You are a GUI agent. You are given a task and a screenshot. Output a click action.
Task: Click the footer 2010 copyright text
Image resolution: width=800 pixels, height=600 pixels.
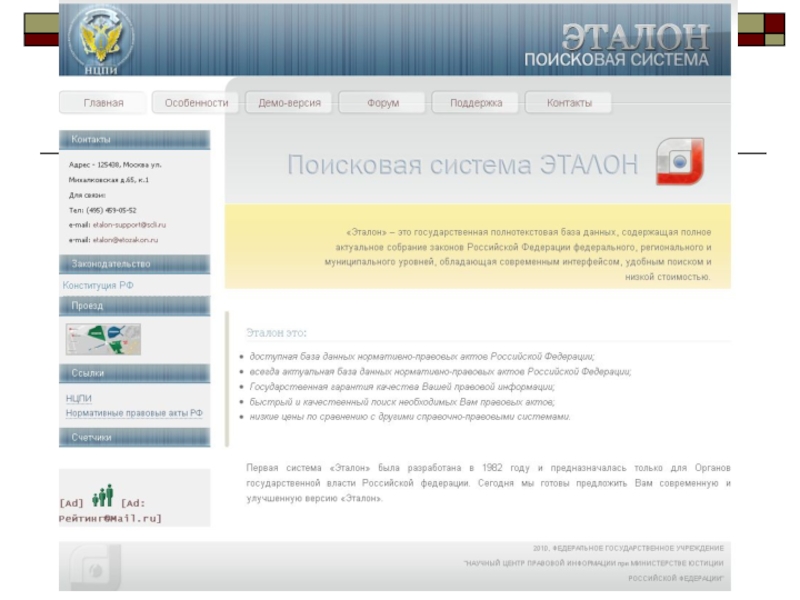594,563
